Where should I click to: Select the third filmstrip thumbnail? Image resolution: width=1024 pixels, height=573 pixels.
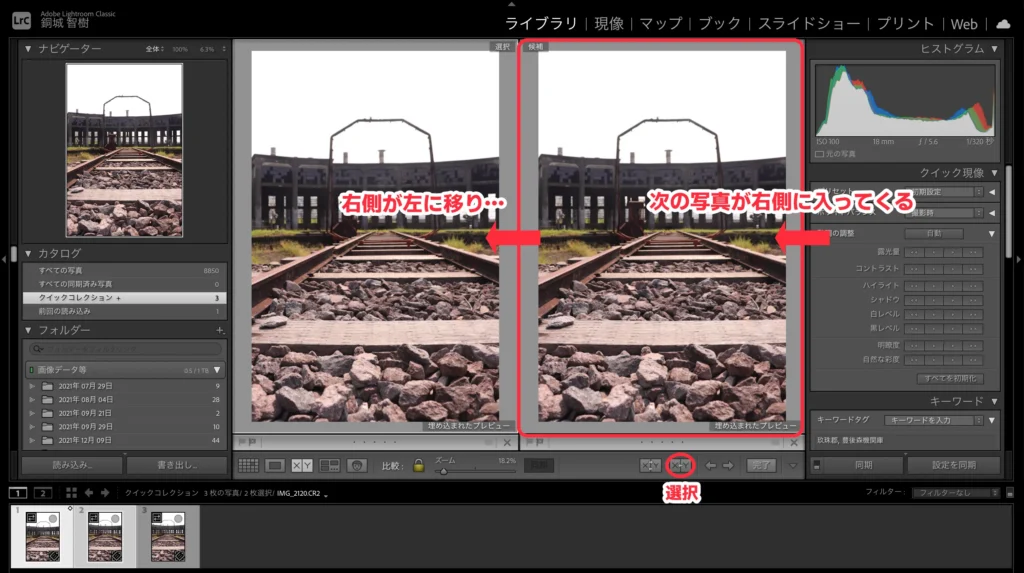tap(167, 537)
